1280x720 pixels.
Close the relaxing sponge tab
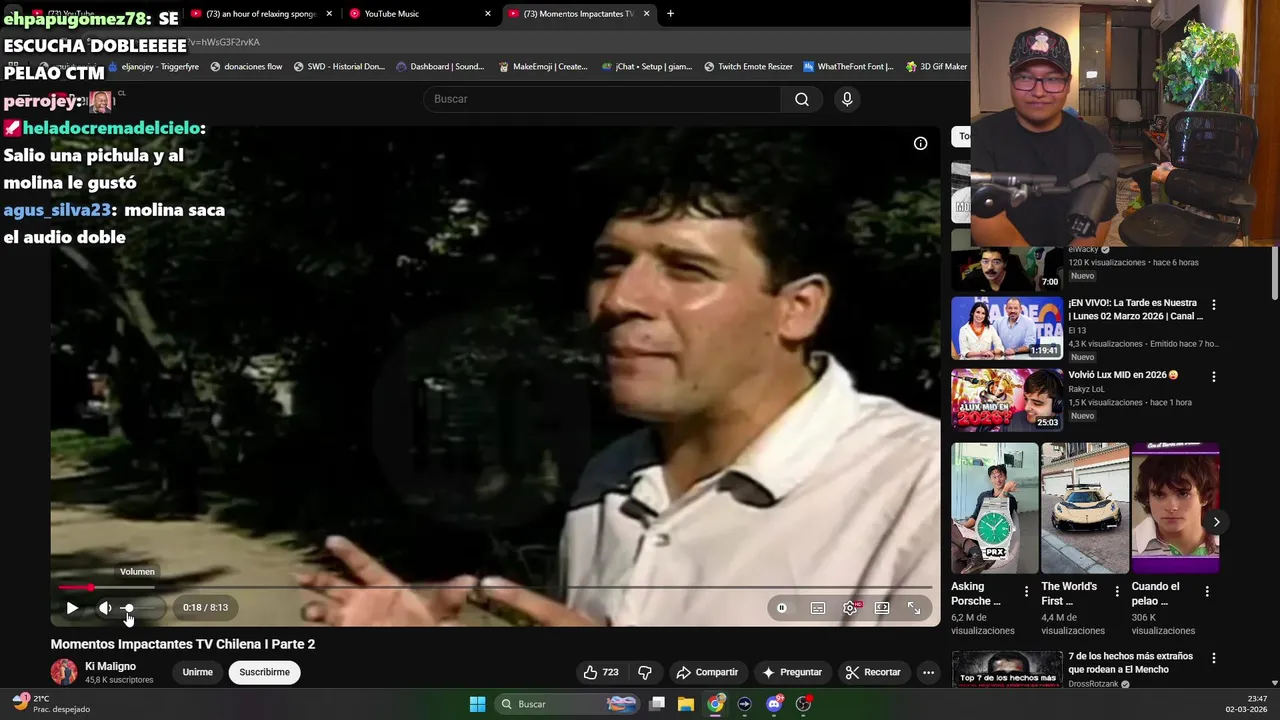click(329, 14)
